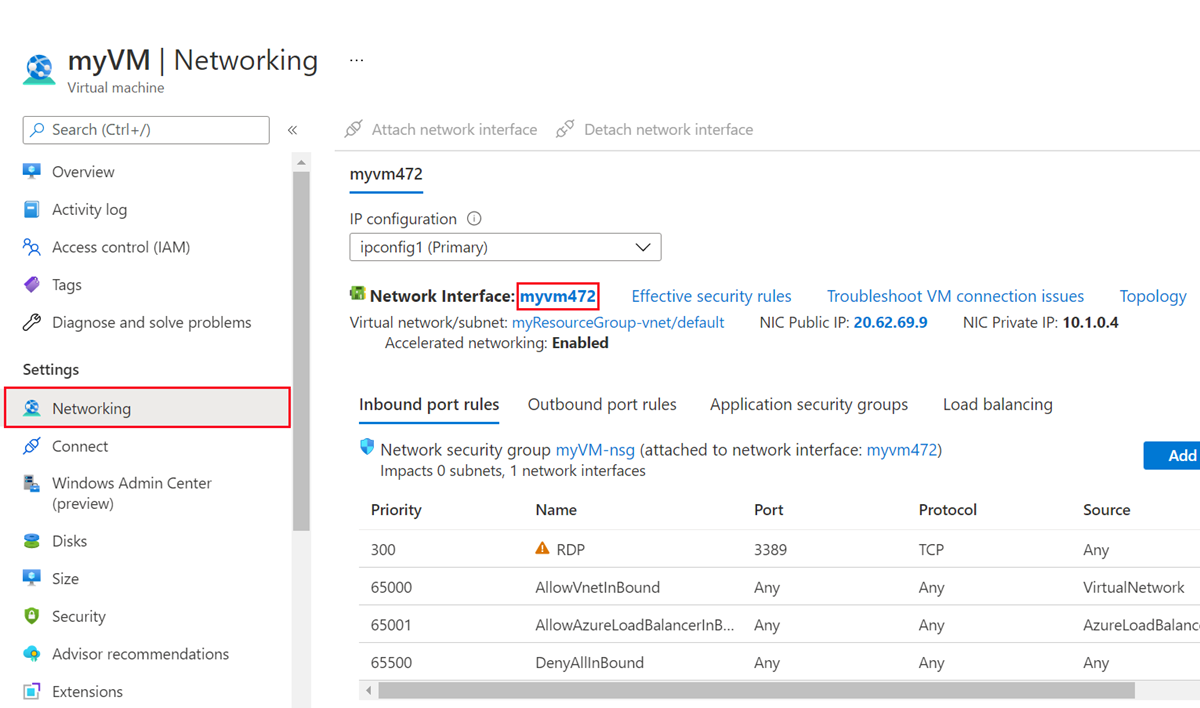The width and height of the screenshot is (1200, 708).
Task: Open the ipconfig1 (Primary) dropdown
Action: click(505, 247)
